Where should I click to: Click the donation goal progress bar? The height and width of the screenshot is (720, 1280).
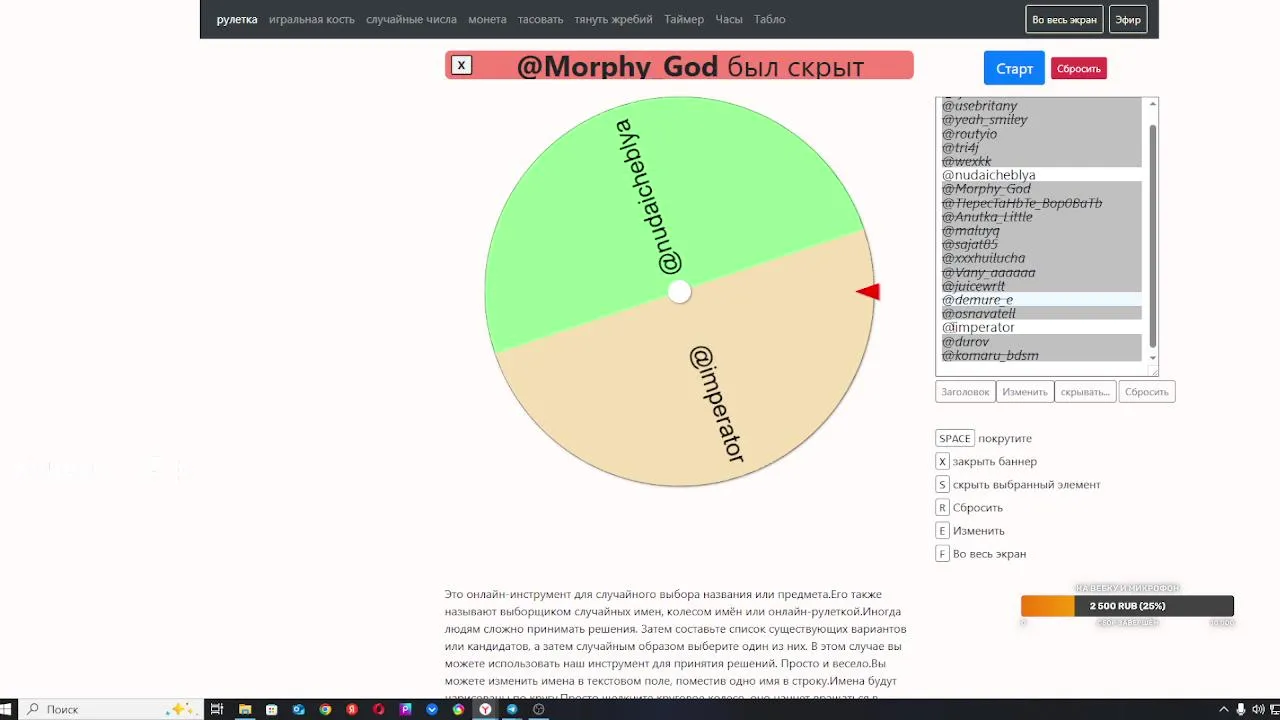[1127, 606]
